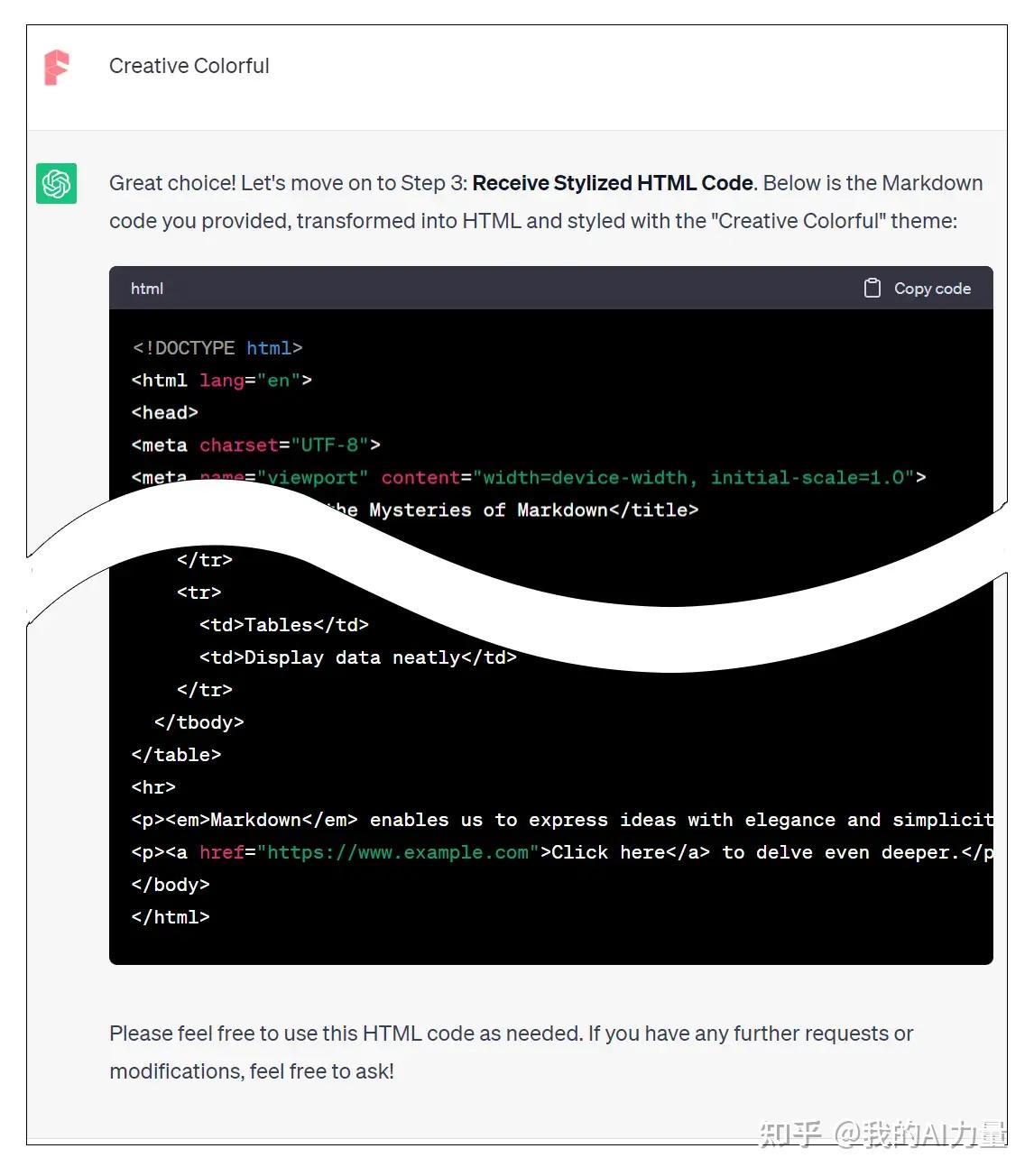Click the clipboard icon beside Copy code
Viewport: 1034px width, 1176px height.
872,288
